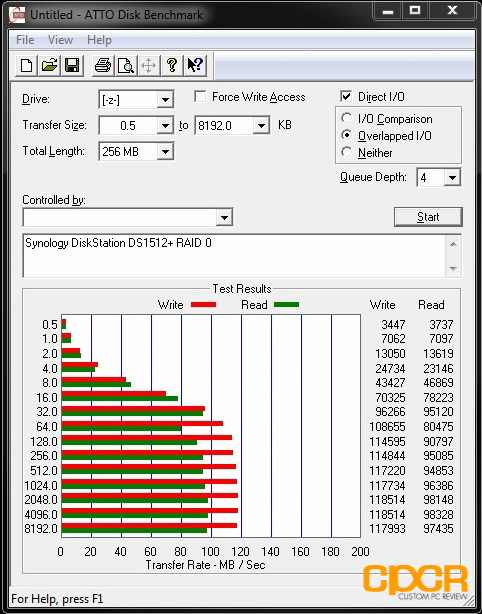Screen dimensions: 482x614
Task: Open the Queue Depth dropdown
Action: pyautogui.click(x=452, y=178)
